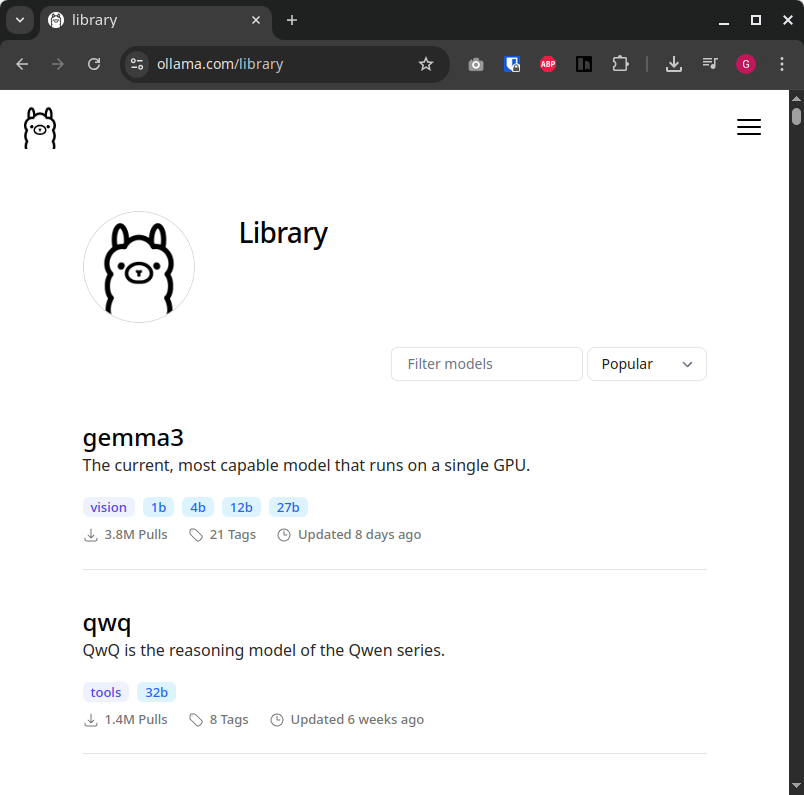
Task: Click the tab list arrow near tab strip
Action: tap(20, 20)
